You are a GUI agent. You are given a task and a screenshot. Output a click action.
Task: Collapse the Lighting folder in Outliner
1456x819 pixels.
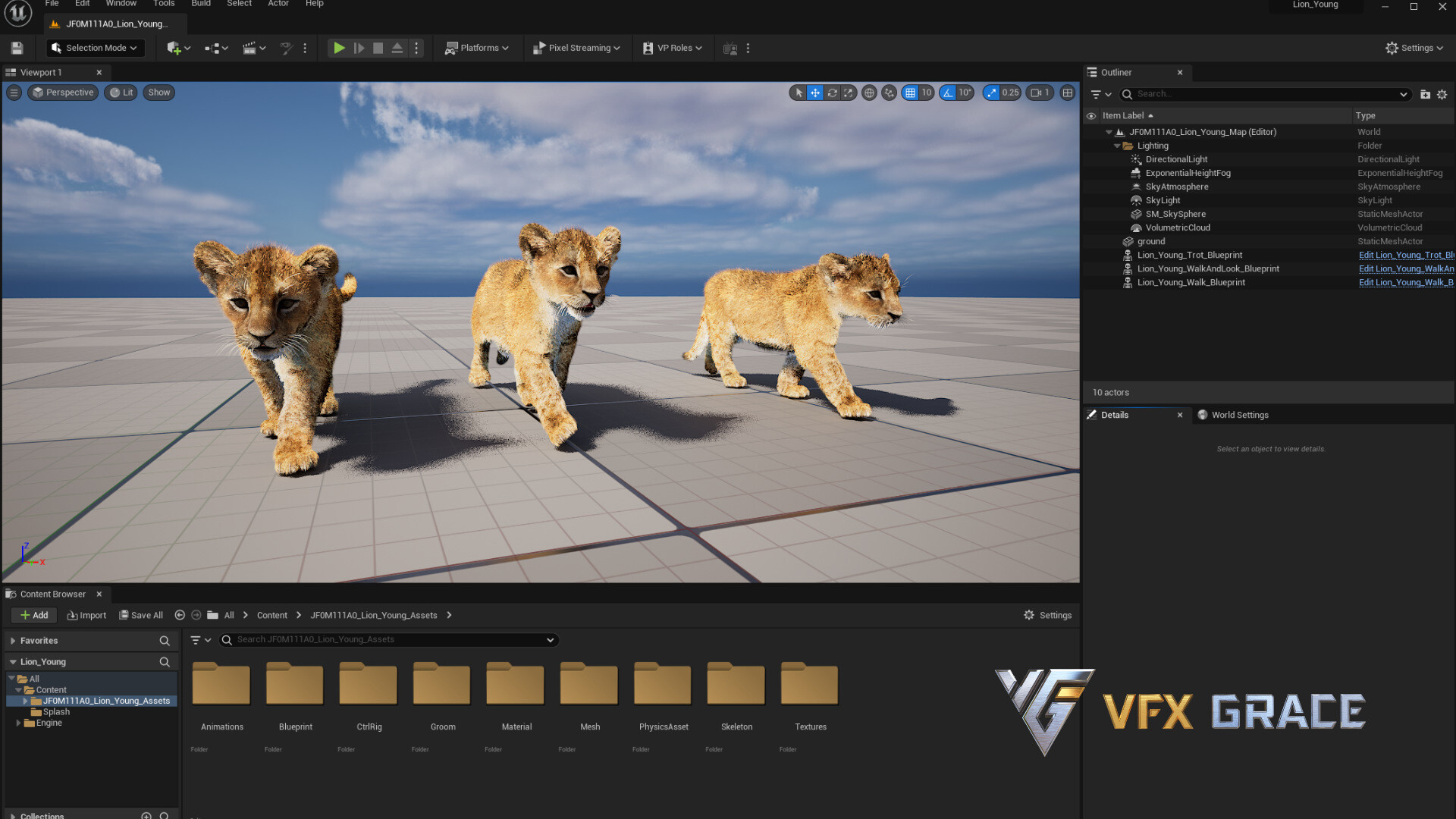click(x=1118, y=145)
